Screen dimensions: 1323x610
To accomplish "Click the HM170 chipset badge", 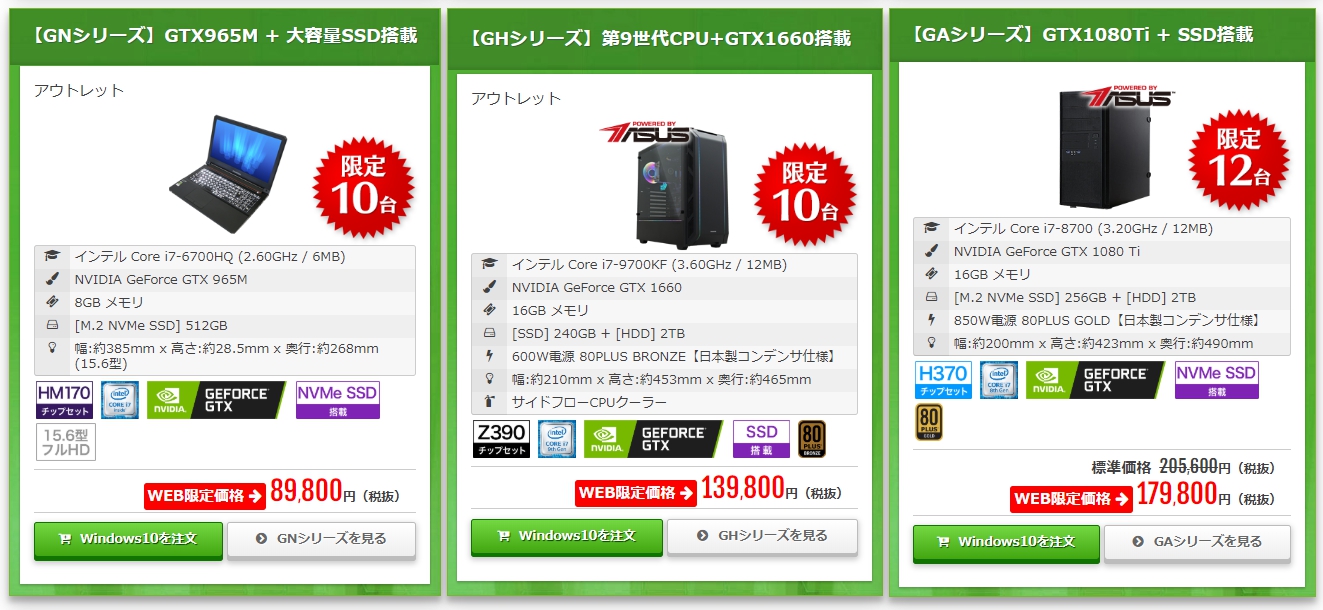I will pyautogui.click(x=65, y=400).
